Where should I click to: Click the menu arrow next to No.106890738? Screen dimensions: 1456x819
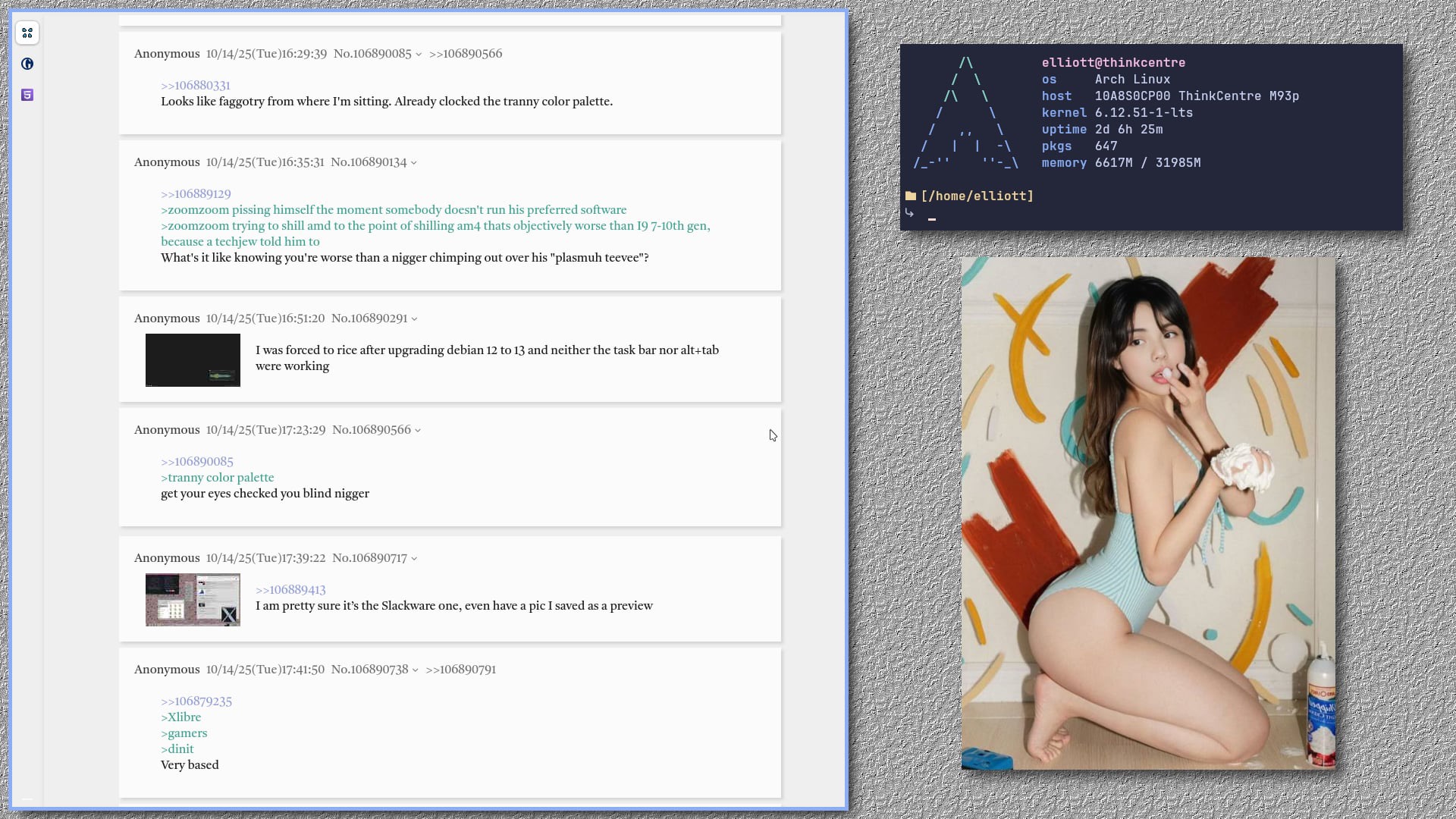click(415, 670)
